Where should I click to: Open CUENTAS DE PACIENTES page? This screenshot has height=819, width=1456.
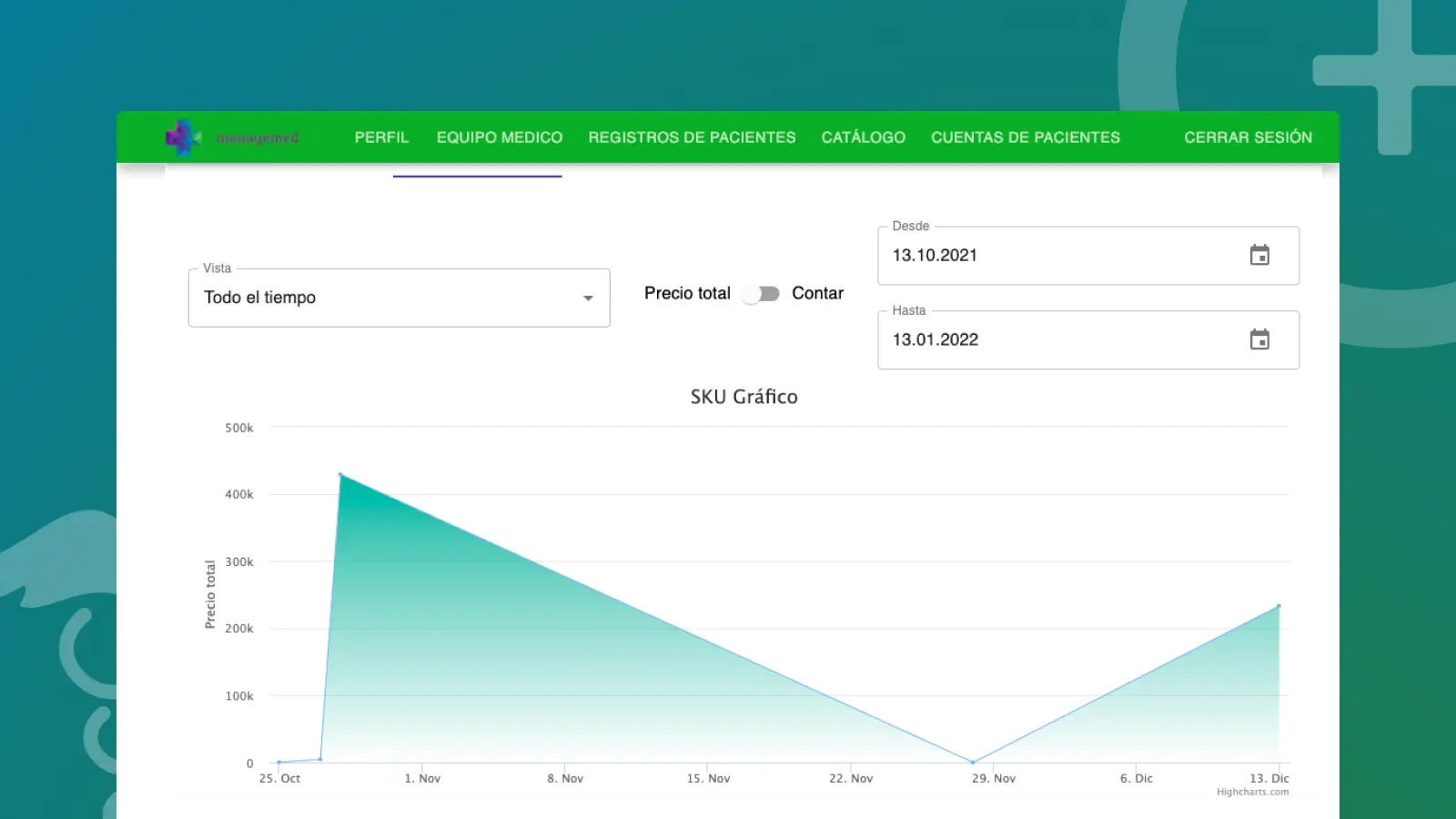1026,137
